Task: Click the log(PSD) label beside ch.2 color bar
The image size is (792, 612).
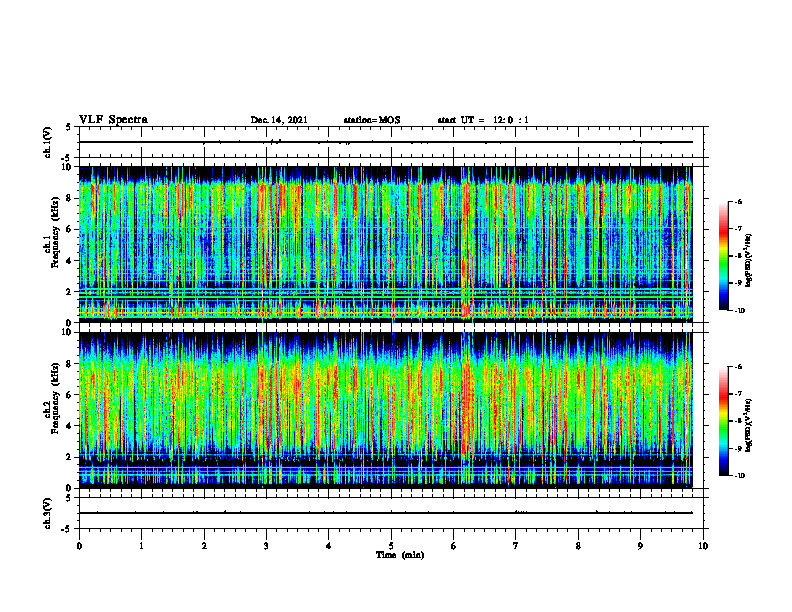Action: click(748, 426)
